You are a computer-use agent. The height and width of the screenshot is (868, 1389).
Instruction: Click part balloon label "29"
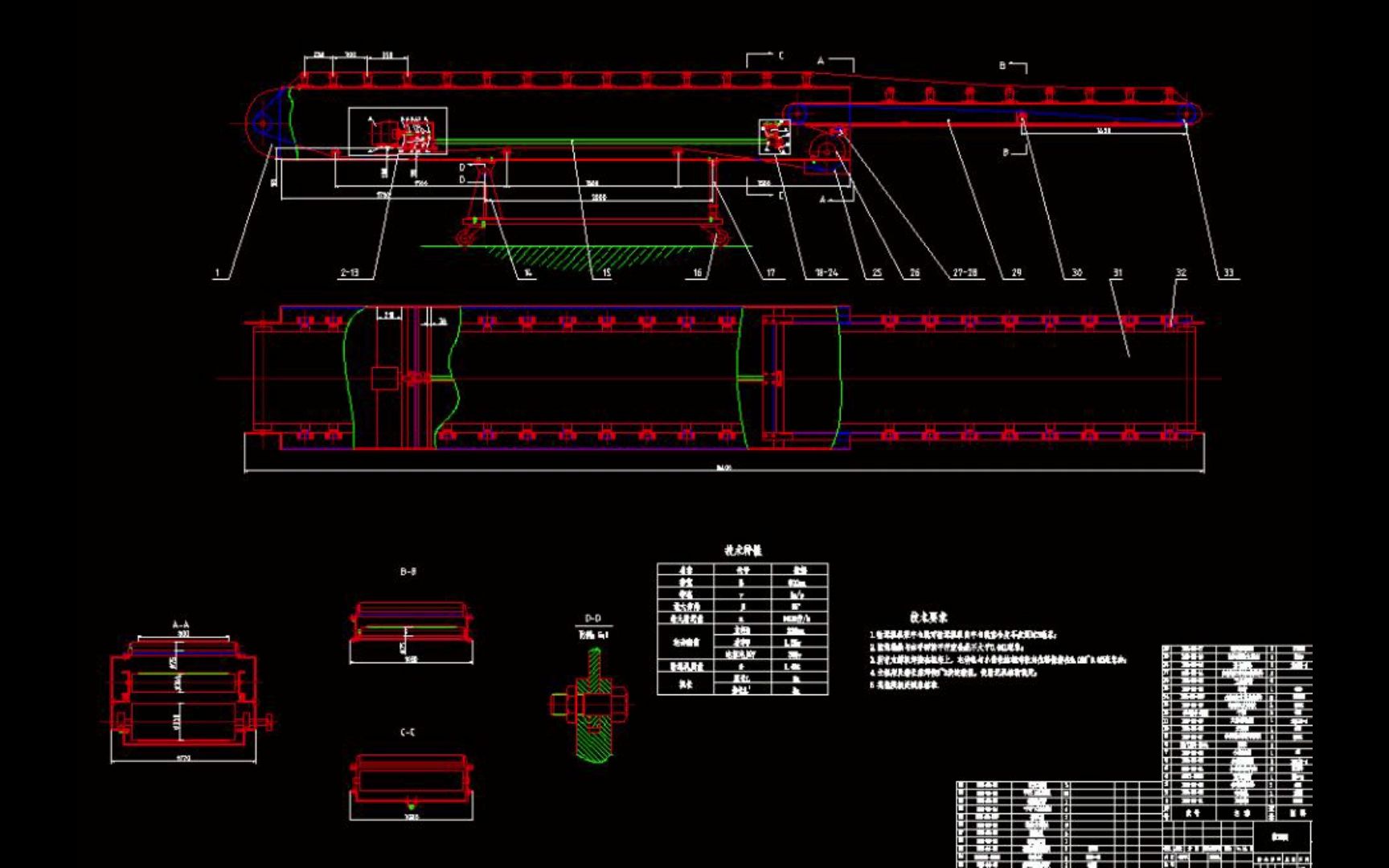tap(1017, 273)
